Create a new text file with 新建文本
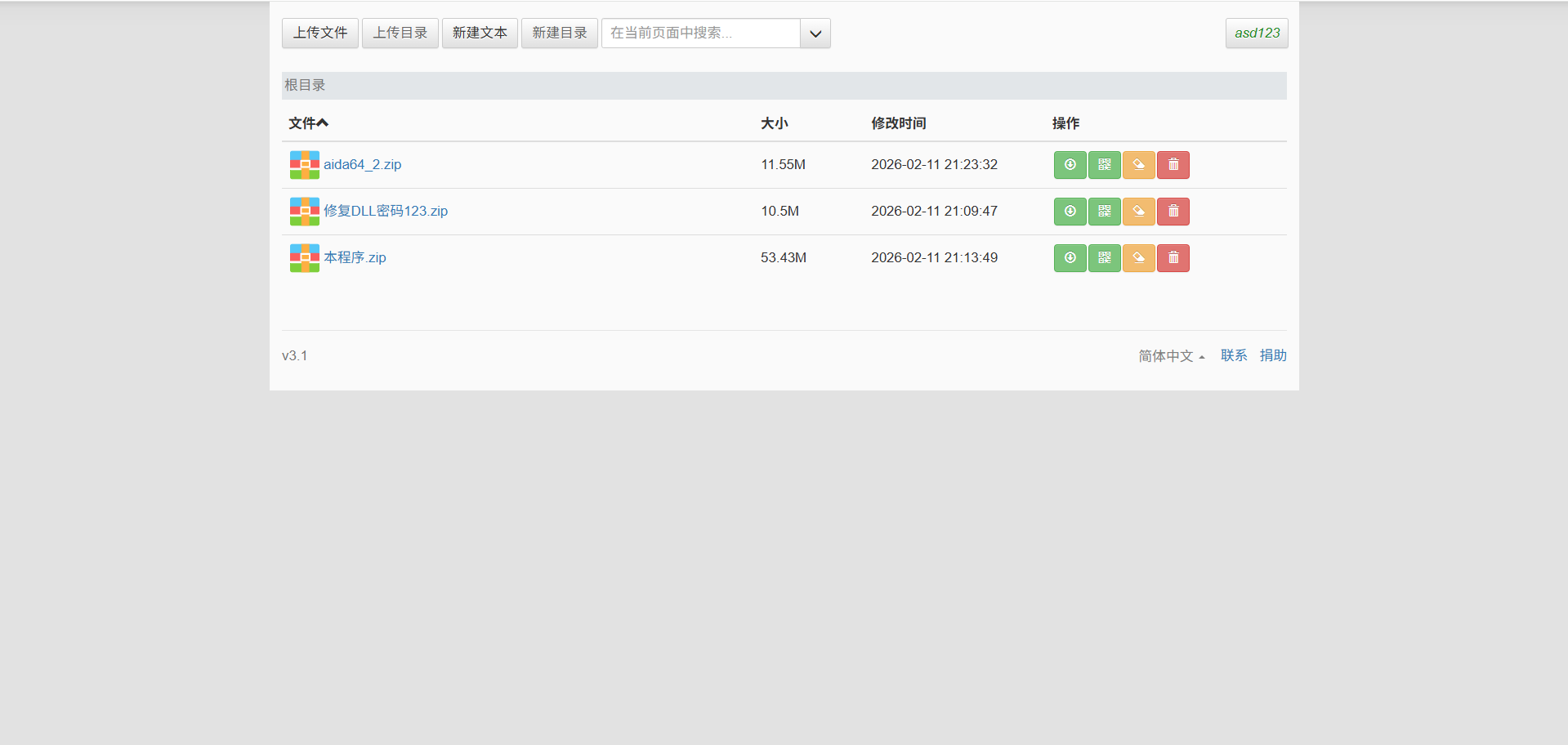The image size is (1568, 745). [480, 33]
